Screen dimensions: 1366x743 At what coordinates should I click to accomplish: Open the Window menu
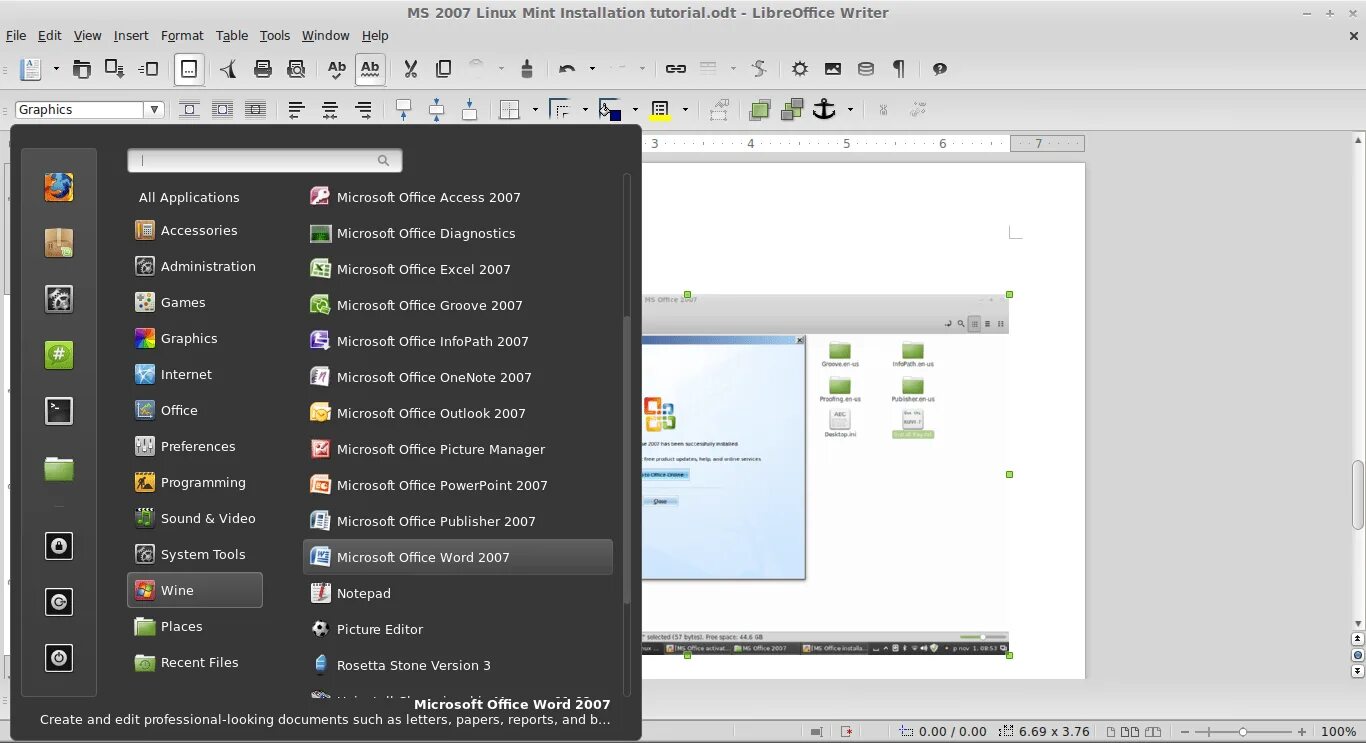pos(326,35)
